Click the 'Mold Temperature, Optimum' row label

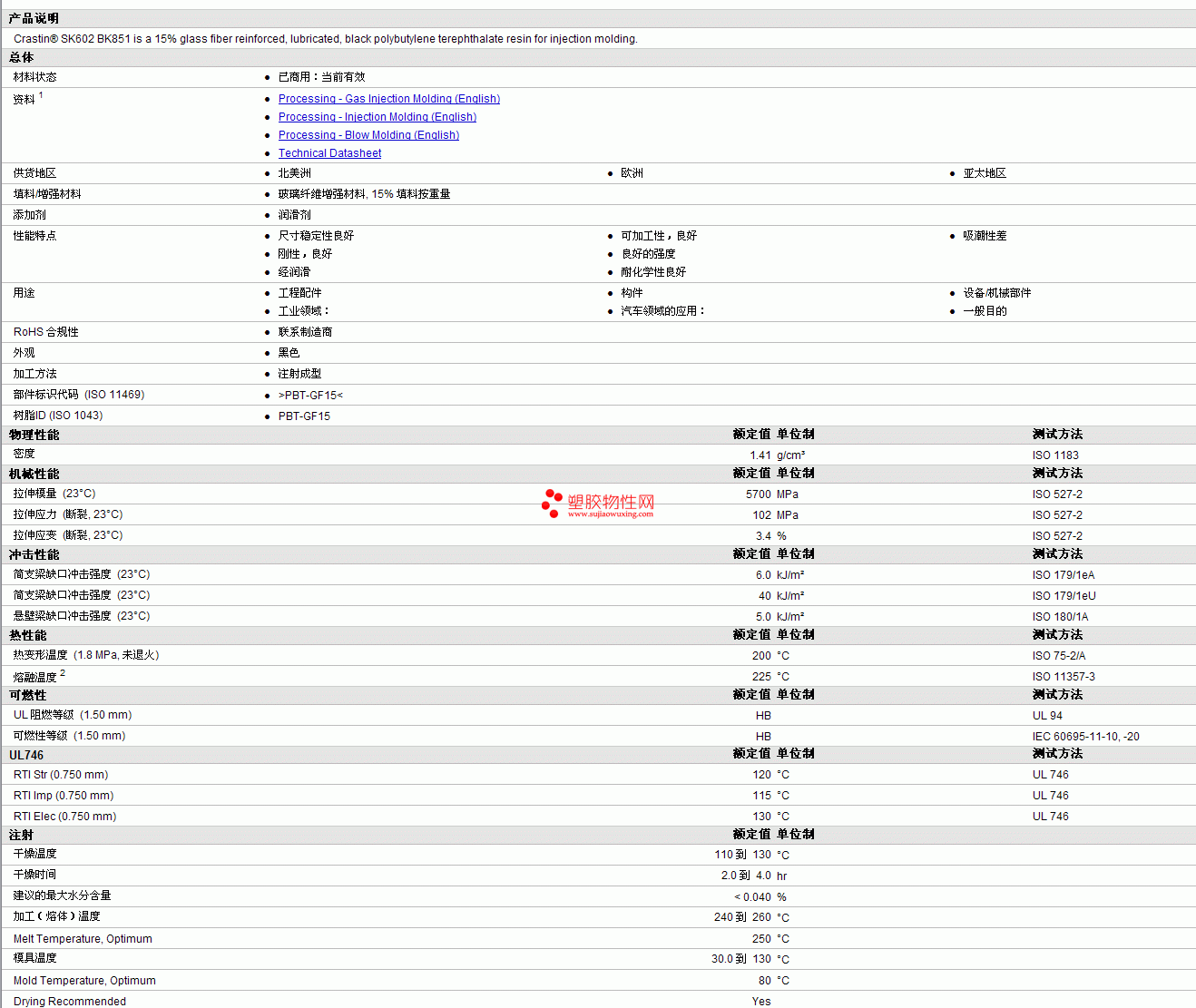pyautogui.click(x=84, y=981)
